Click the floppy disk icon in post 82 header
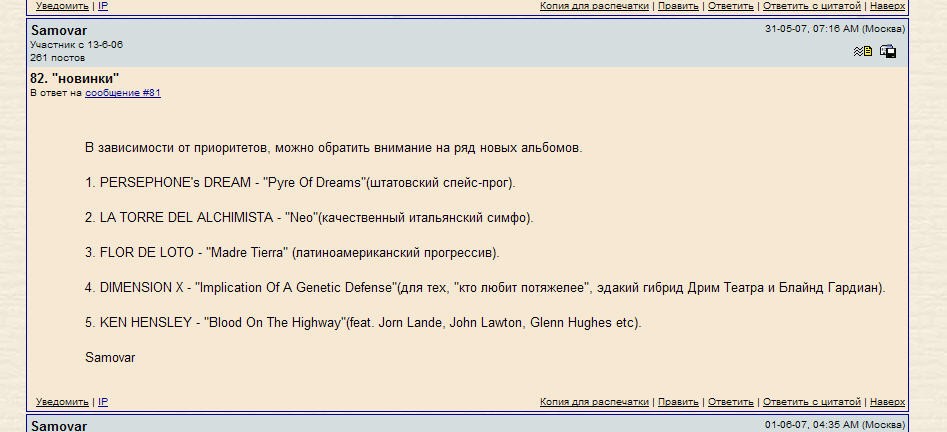This screenshot has width=947, height=432. pyautogui.click(x=888, y=51)
